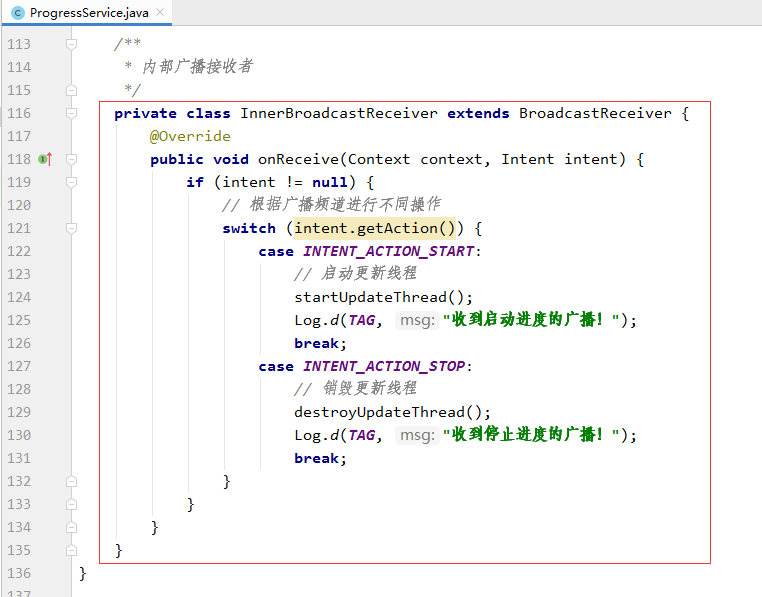This screenshot has height=597, width=762.
Task: Fold the if block at line 119
Action: [71, 182]
